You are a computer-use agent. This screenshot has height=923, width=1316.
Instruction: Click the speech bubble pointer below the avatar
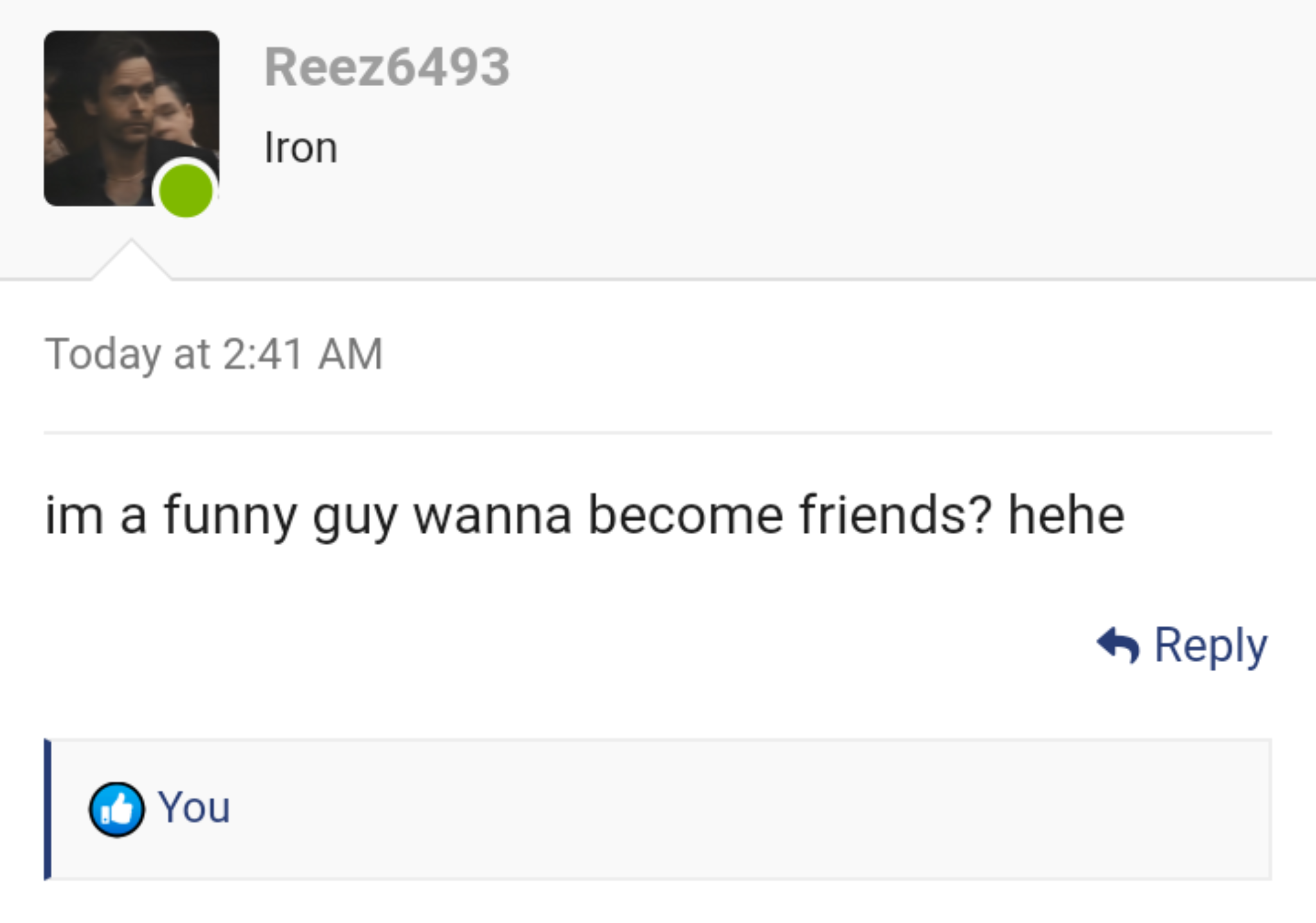(131, 261)
